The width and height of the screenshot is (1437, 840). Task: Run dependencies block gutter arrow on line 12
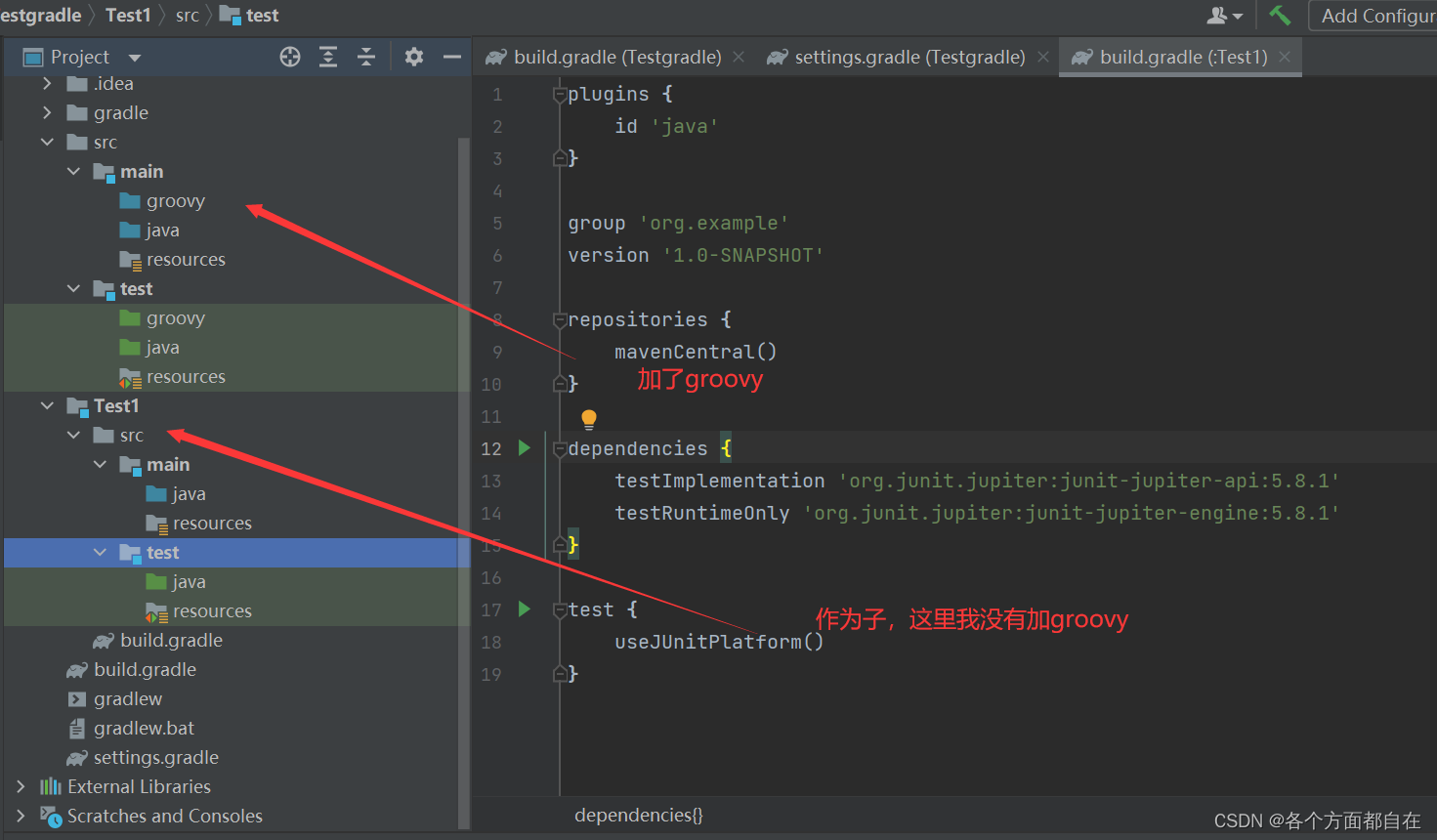[525, 447]
